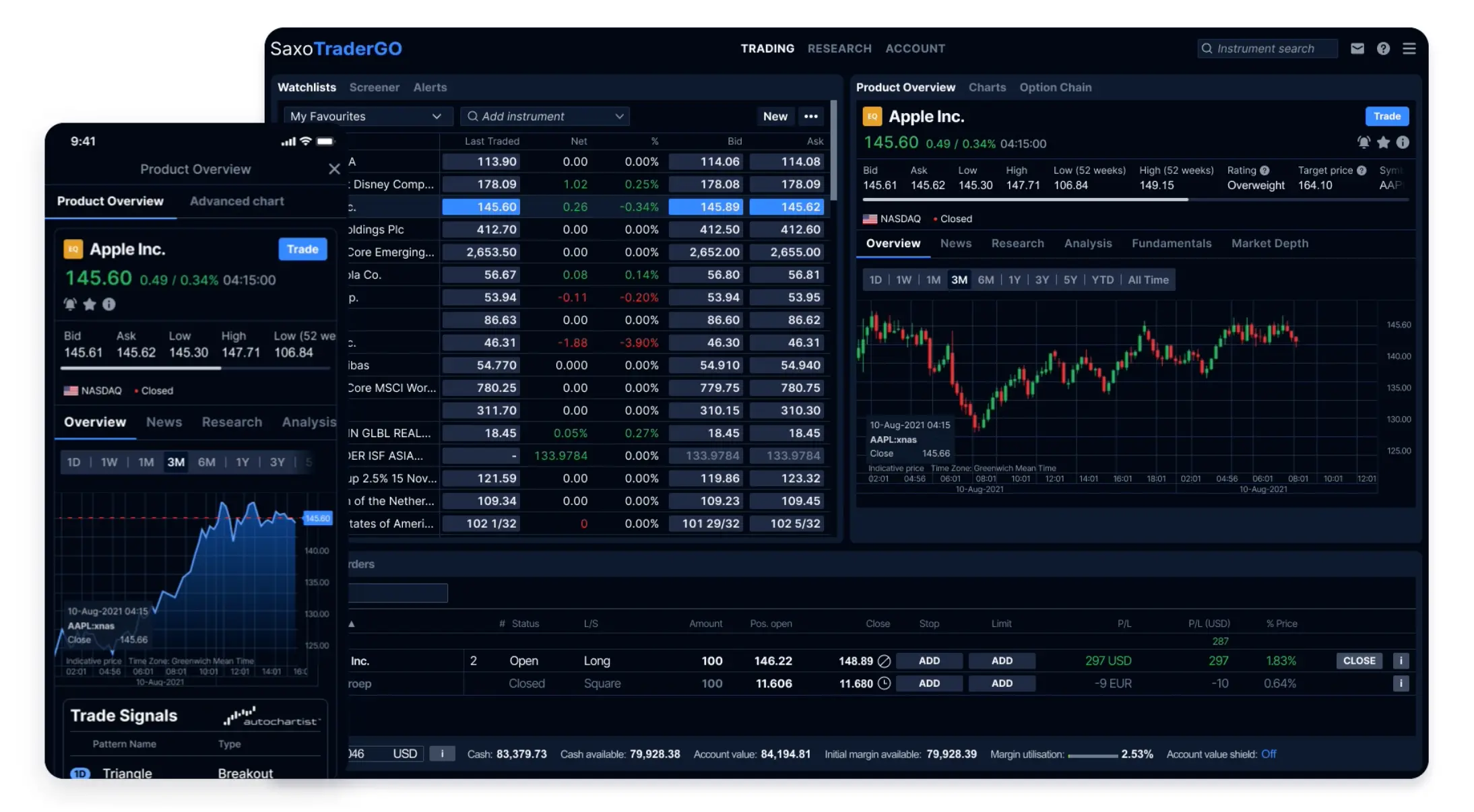
Task: Toggle the Account value shield Off setting
Action: [1269, 754]
